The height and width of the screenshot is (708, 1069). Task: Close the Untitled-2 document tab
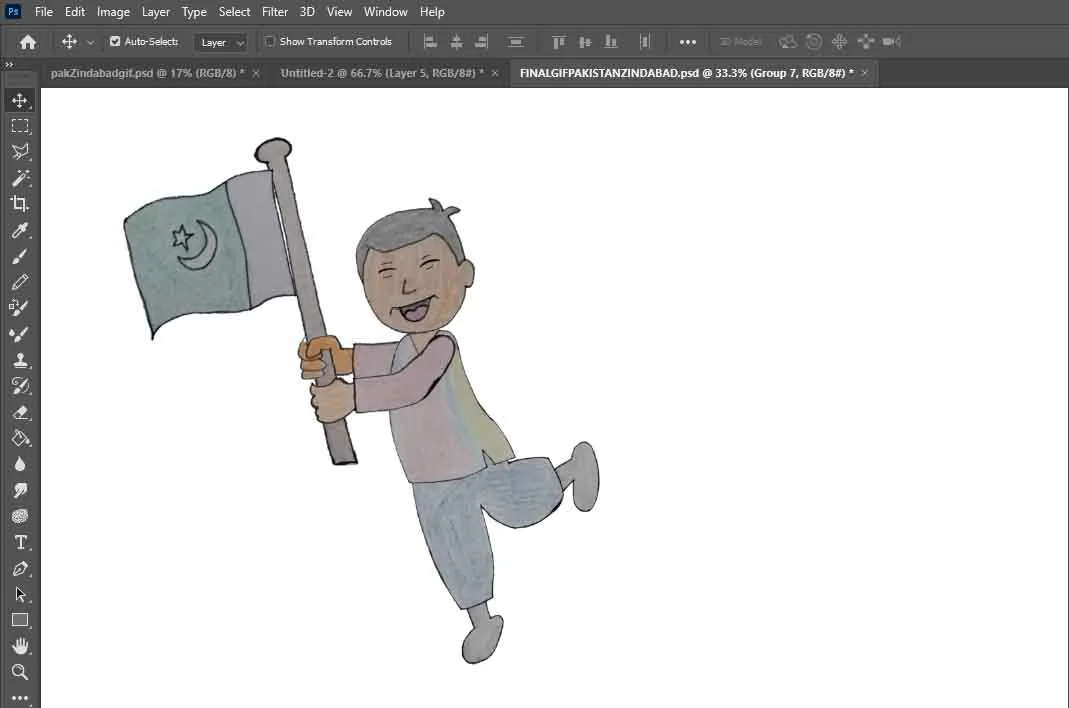point(494,73)
